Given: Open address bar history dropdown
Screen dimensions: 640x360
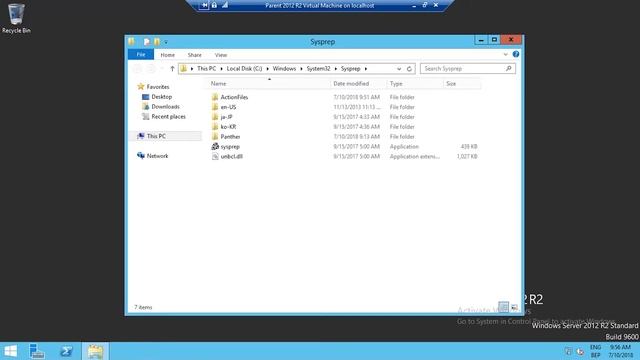Looking at the screenshot, I should click(399, 69).
